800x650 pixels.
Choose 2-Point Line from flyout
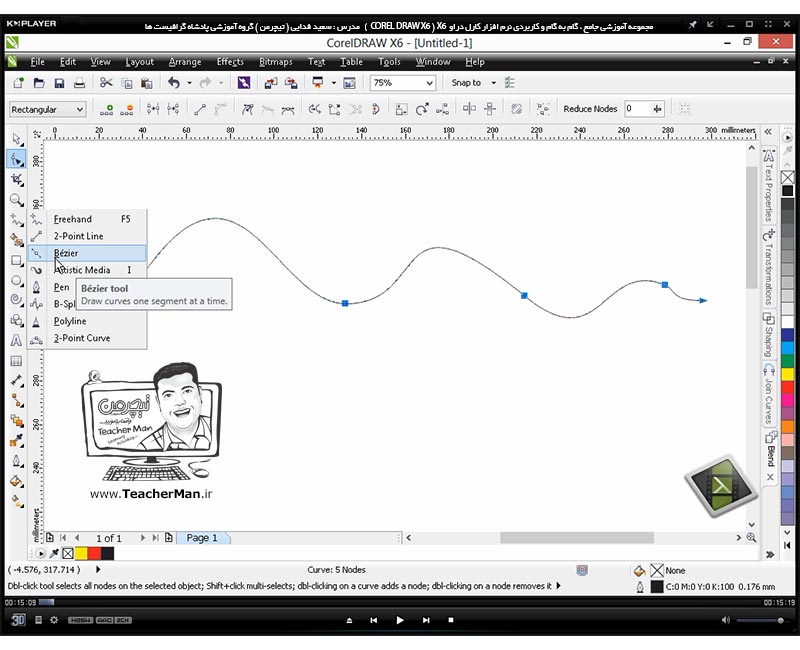pos(87,236)
